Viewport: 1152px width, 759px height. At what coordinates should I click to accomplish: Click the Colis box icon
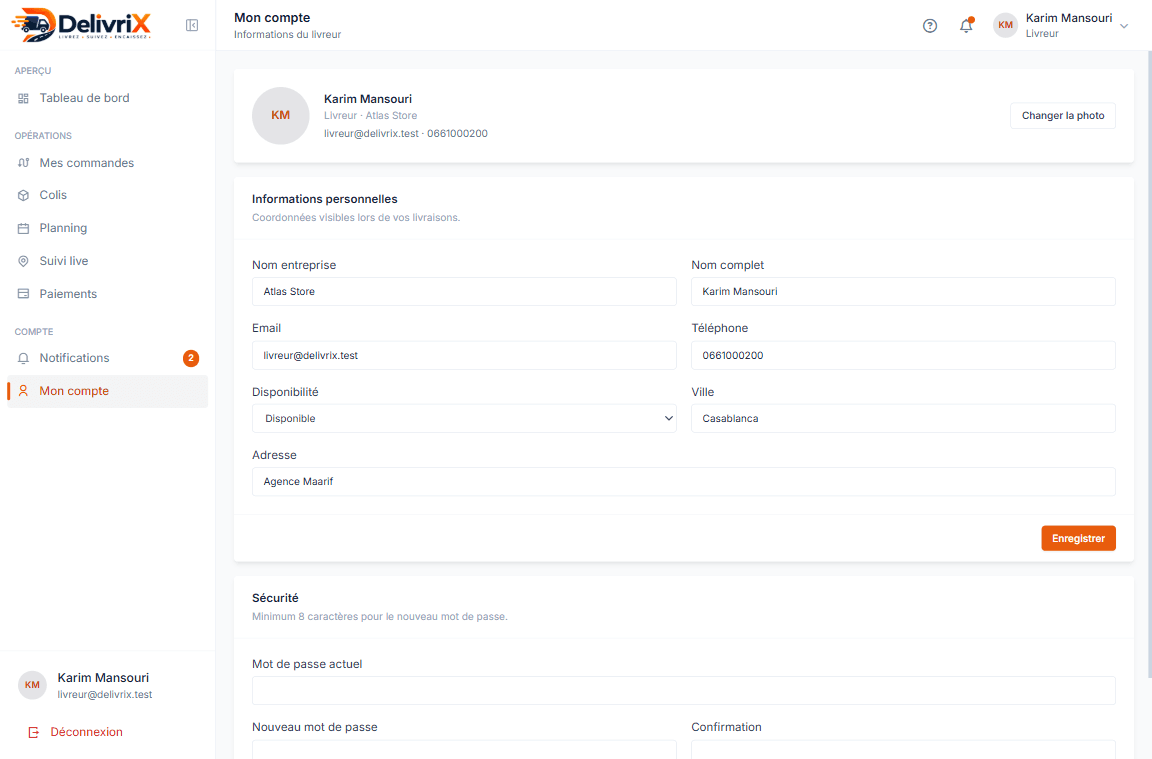pos(24,195)
